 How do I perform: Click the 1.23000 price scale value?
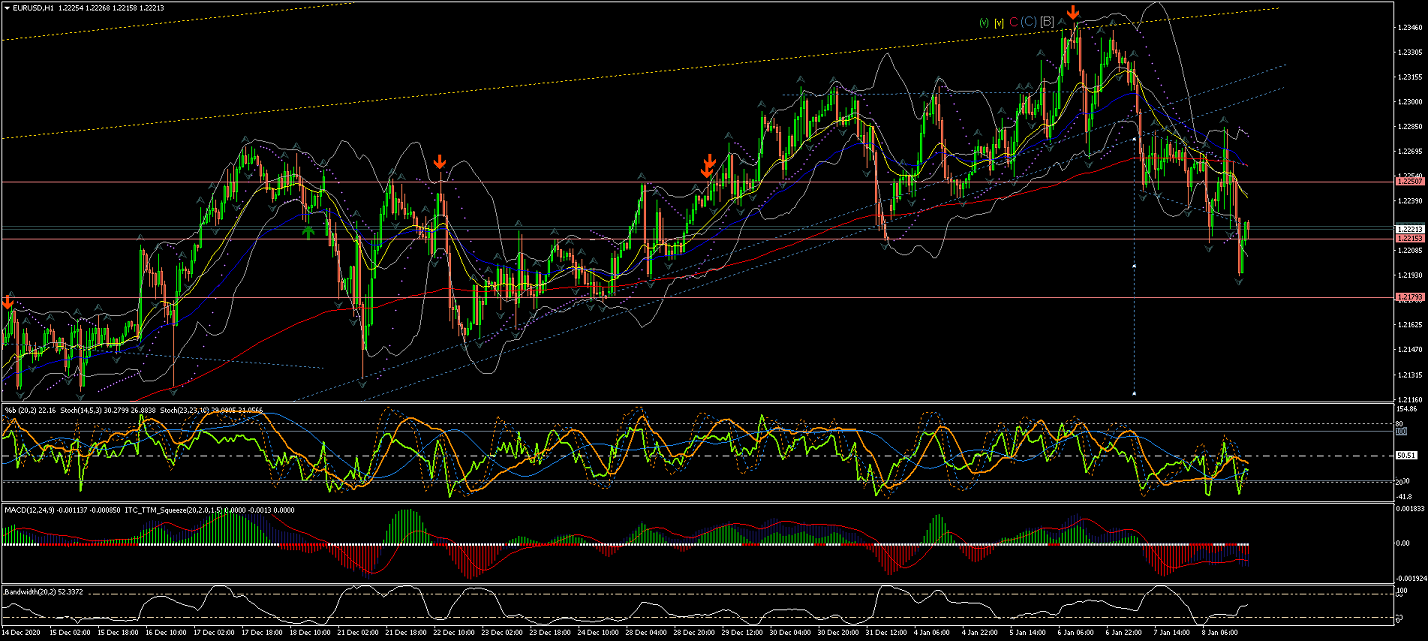(1410, 102)
